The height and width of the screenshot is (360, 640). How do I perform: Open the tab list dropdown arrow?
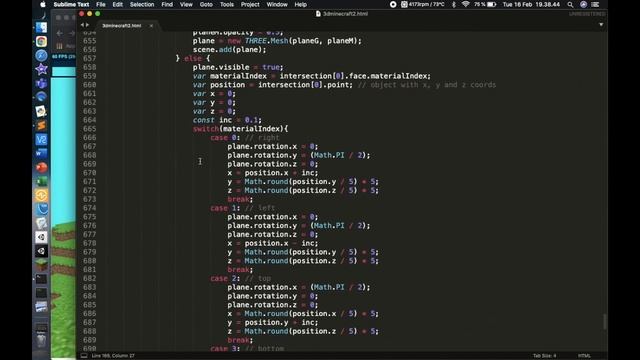tap(601, 24)
